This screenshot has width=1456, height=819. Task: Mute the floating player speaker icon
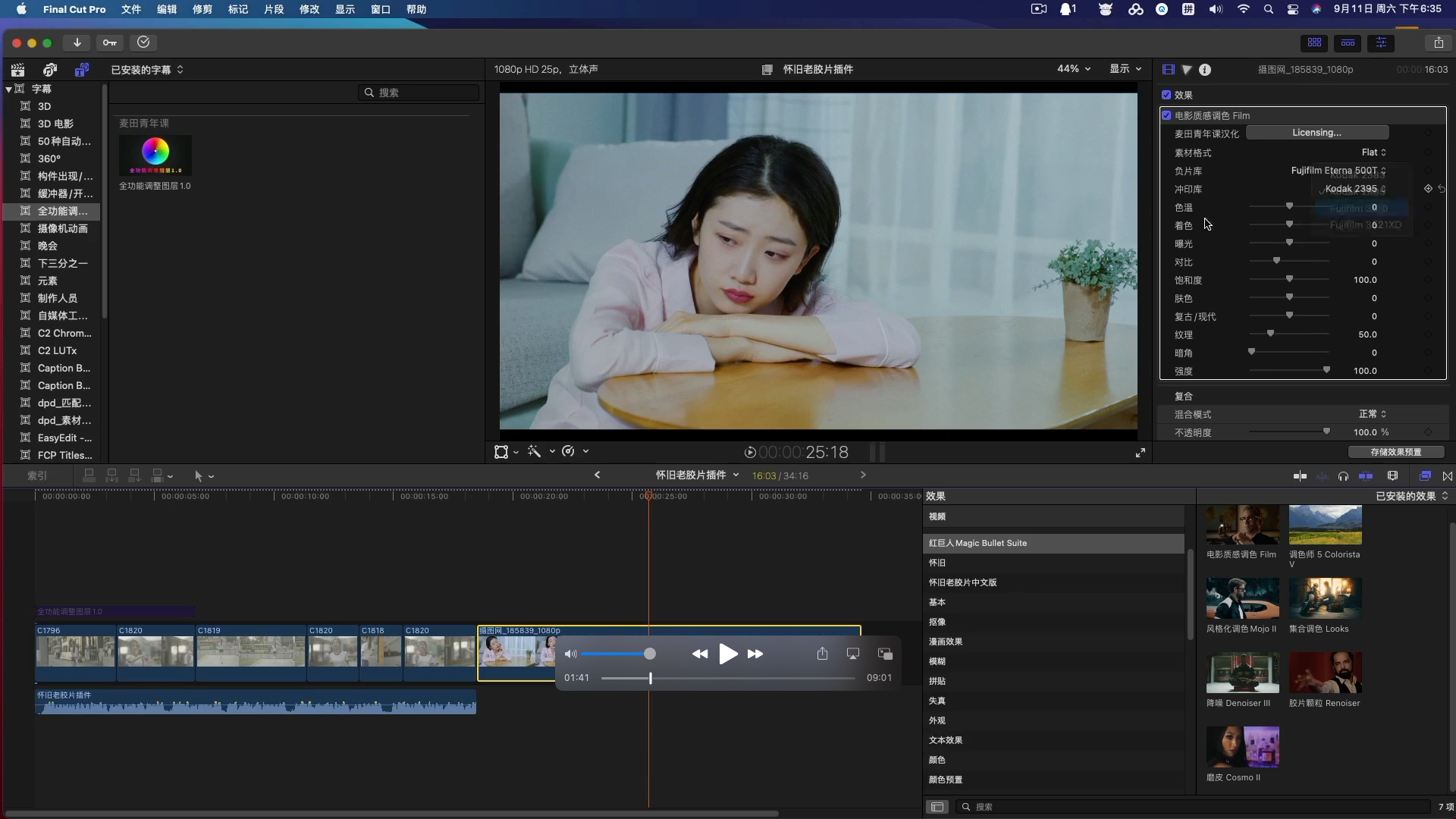[x=570, y=654]
